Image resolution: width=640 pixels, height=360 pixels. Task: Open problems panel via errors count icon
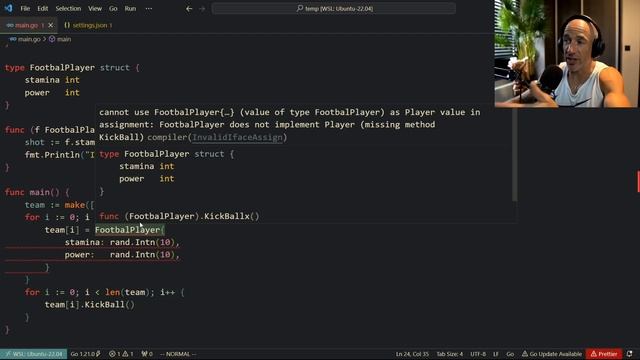point(115,354)
